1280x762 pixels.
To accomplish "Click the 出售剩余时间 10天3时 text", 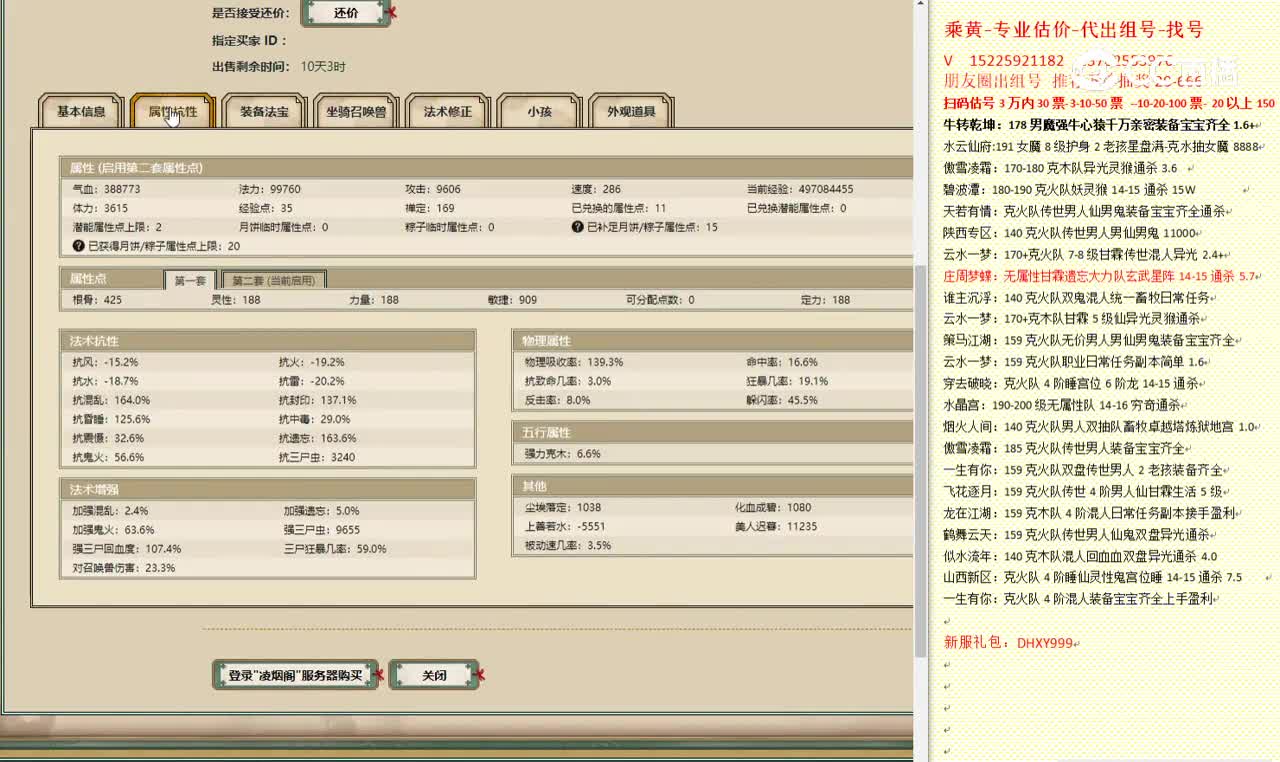I will point(279,67).
